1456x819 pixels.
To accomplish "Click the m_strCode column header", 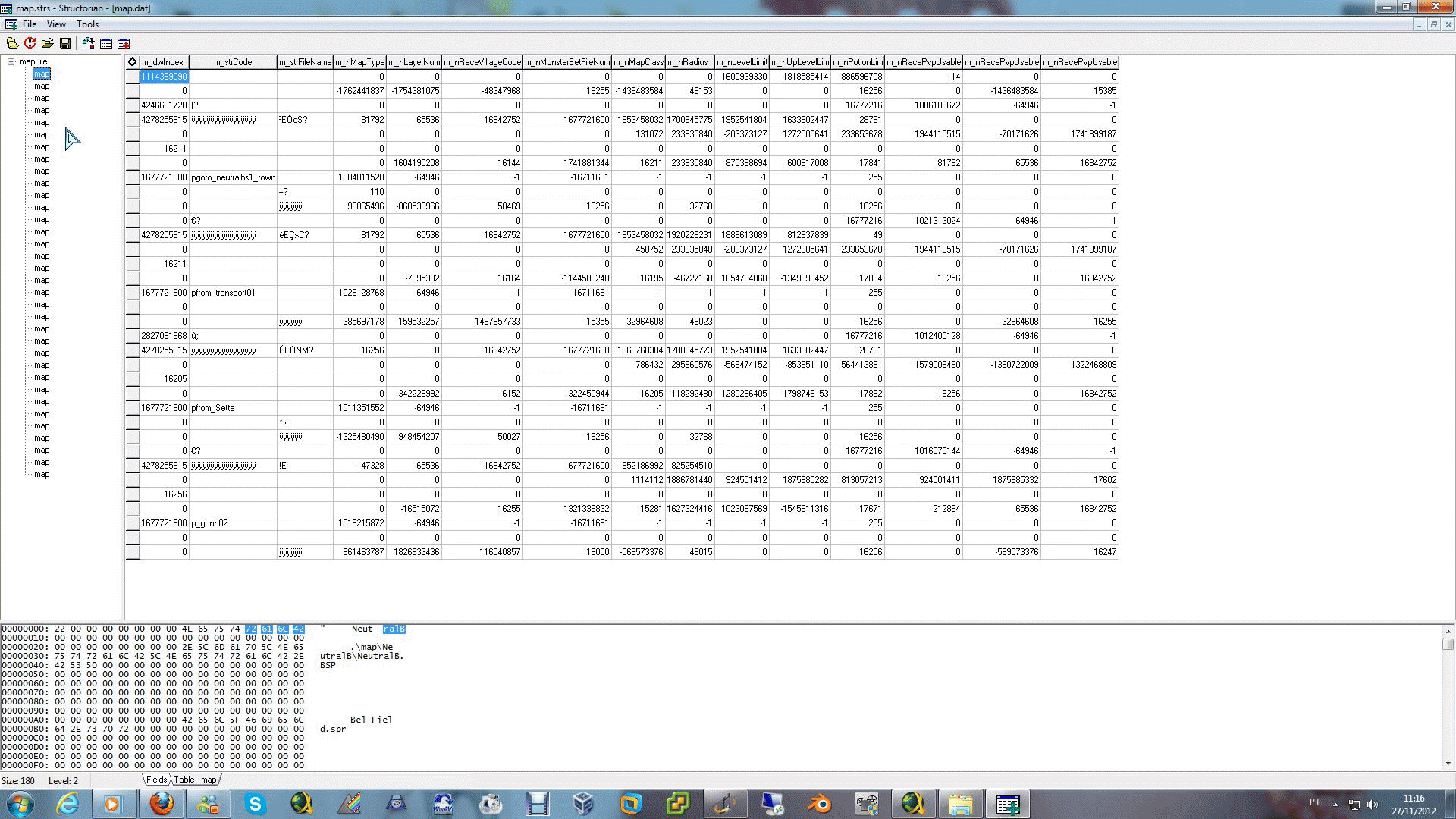I will 232,62.
